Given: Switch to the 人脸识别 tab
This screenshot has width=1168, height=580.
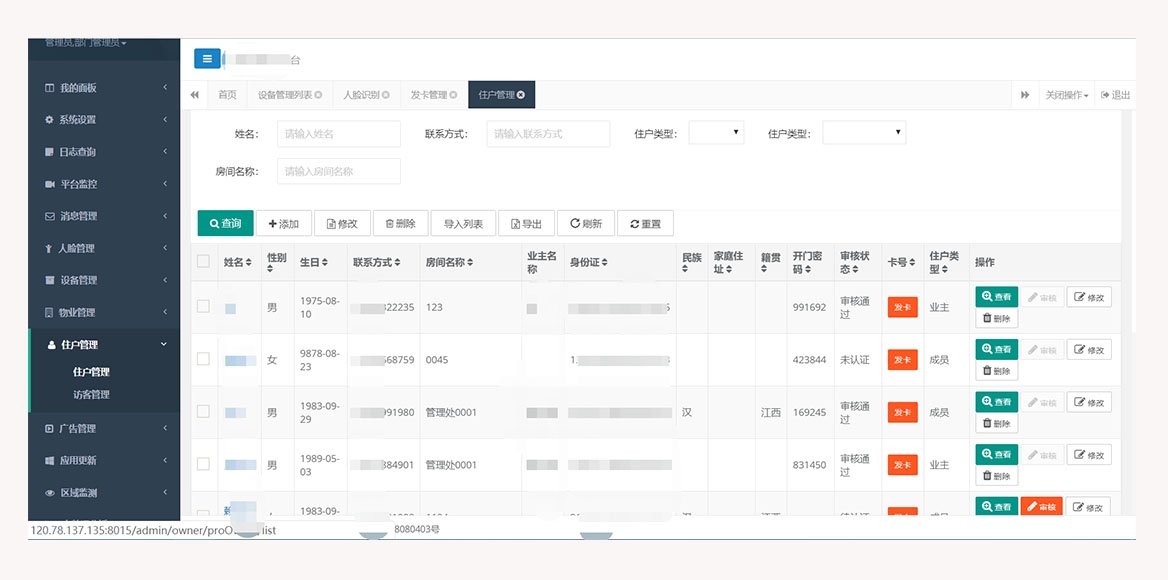Looking at the screenshot, I should (360, 96).
